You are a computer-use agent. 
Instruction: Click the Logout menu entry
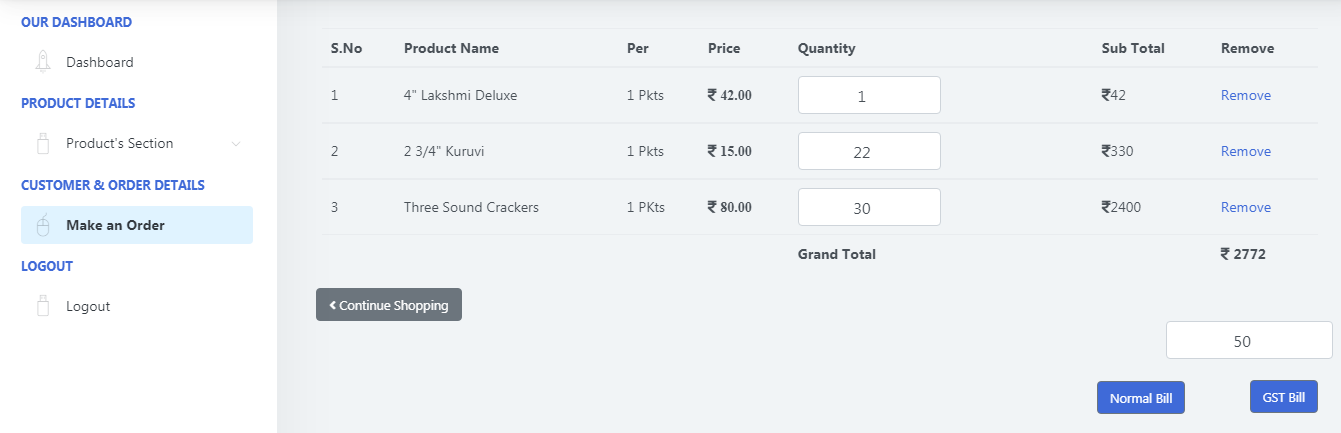pyautogui.click(x=88, y=306)
